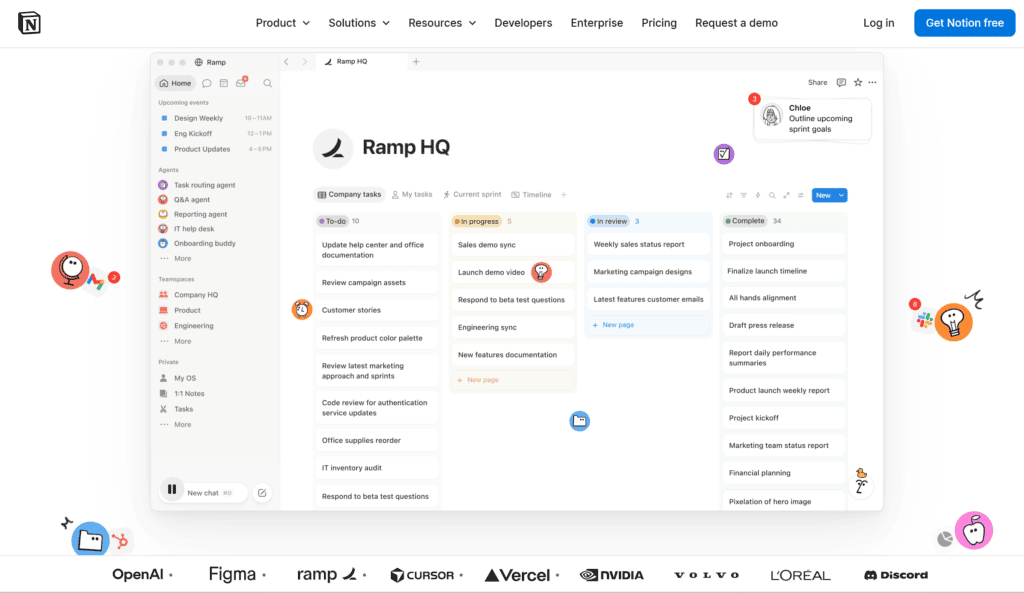Click the calendar icon beside chat icon
The width and height of the screenshot is (1024, 593).
point(224,83)
